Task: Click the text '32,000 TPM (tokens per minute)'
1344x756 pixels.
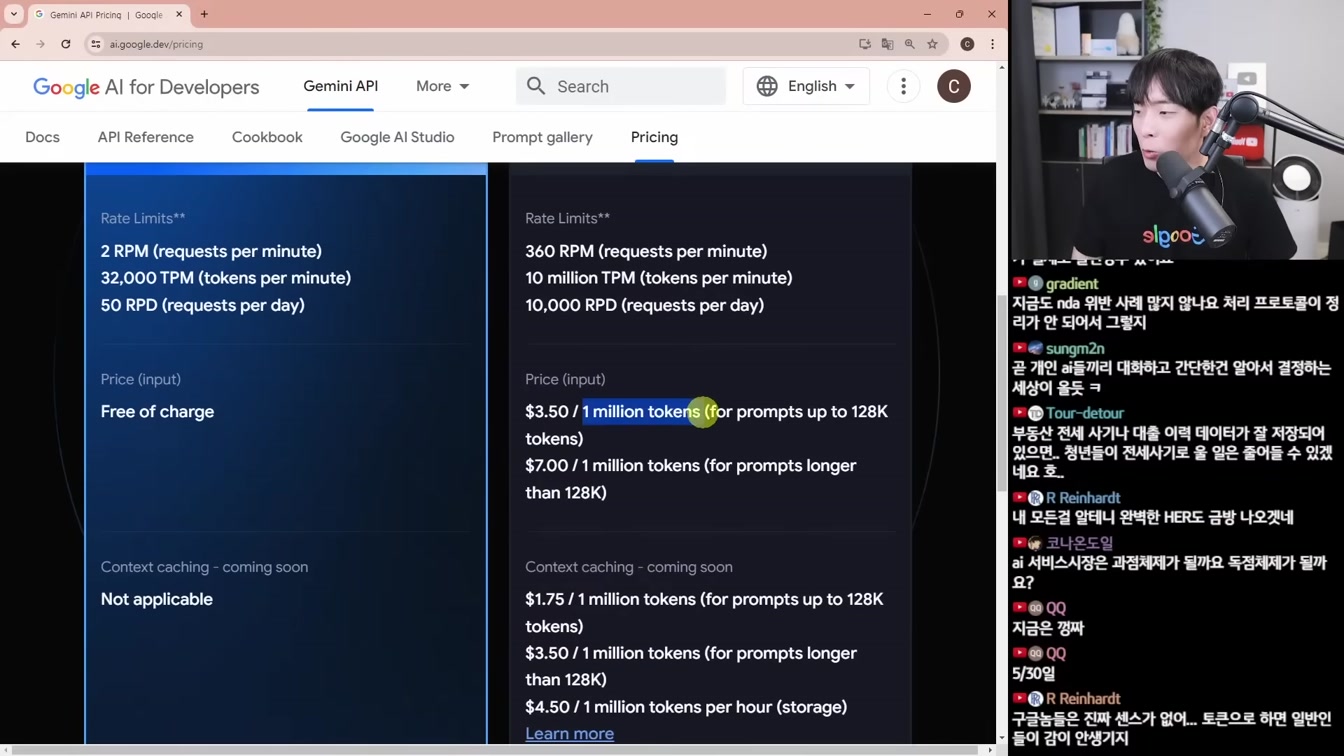Action: pyautogui.click(x=226, y=278)
